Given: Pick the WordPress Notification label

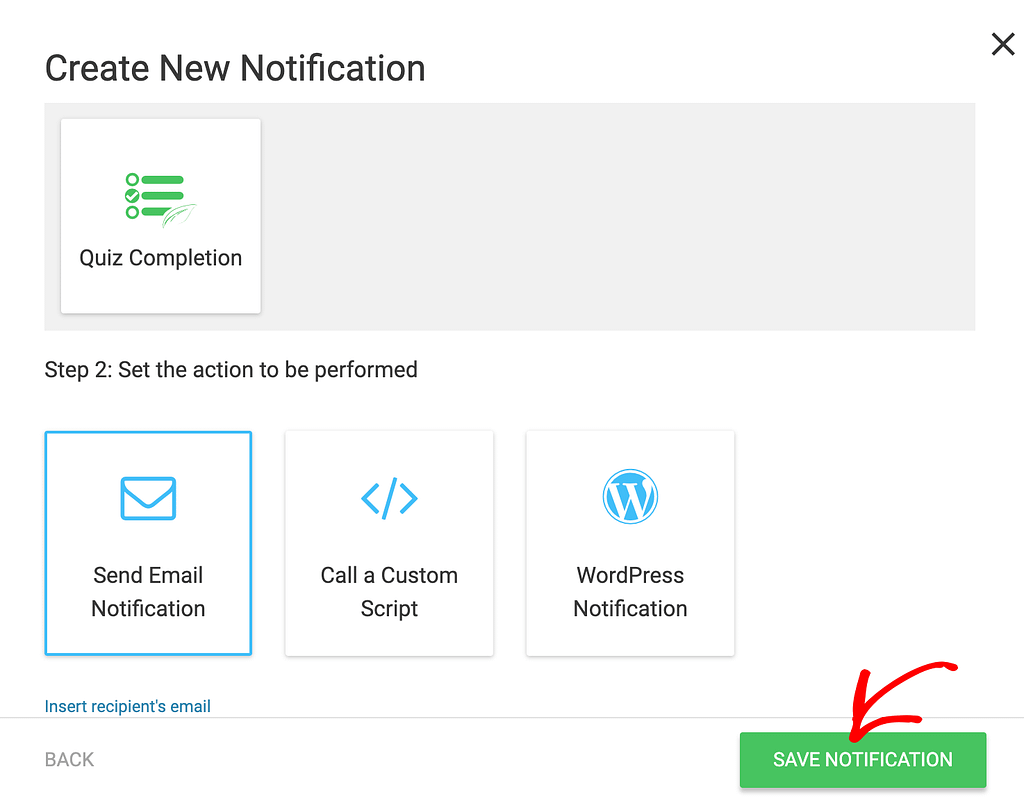Looking at the screenshot, I should click(x=630, y=592).
